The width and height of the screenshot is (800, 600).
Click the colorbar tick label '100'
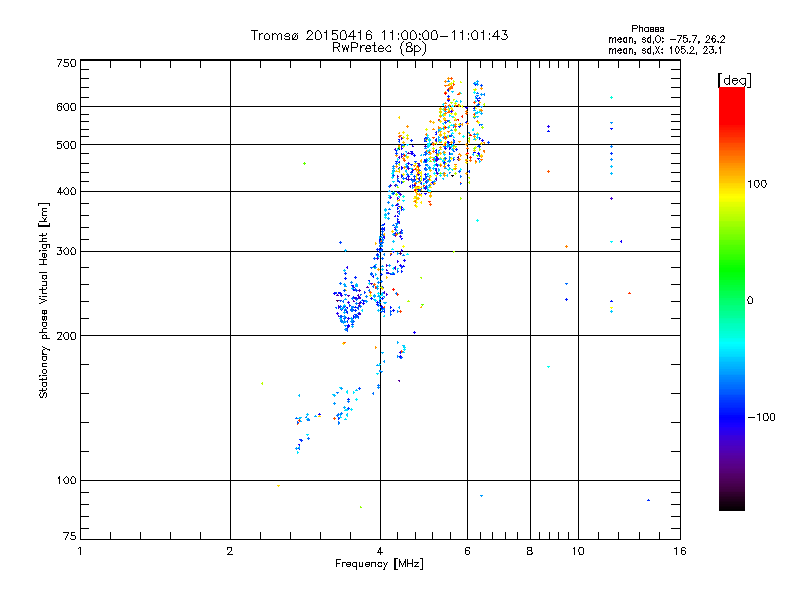757,184
